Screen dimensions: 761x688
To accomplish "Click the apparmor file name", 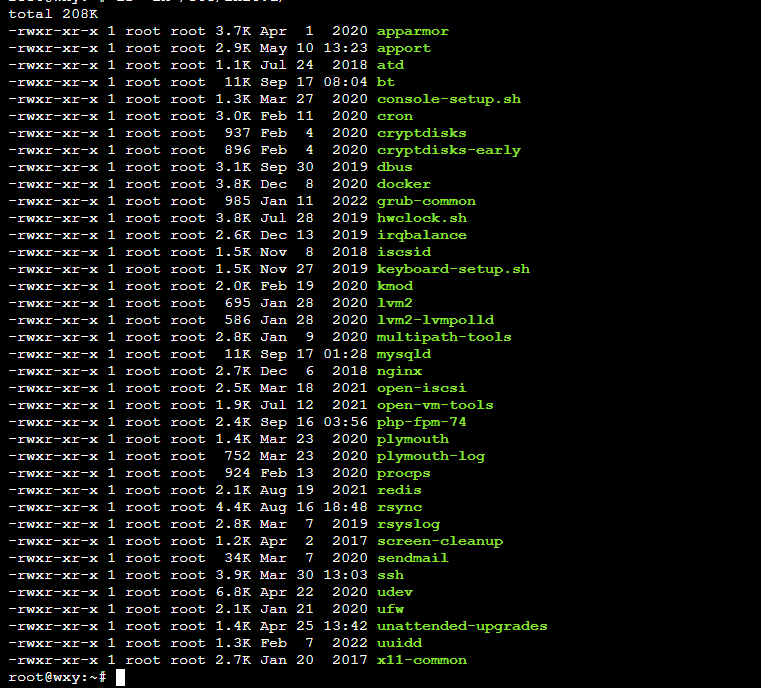I will pos(413,32).
